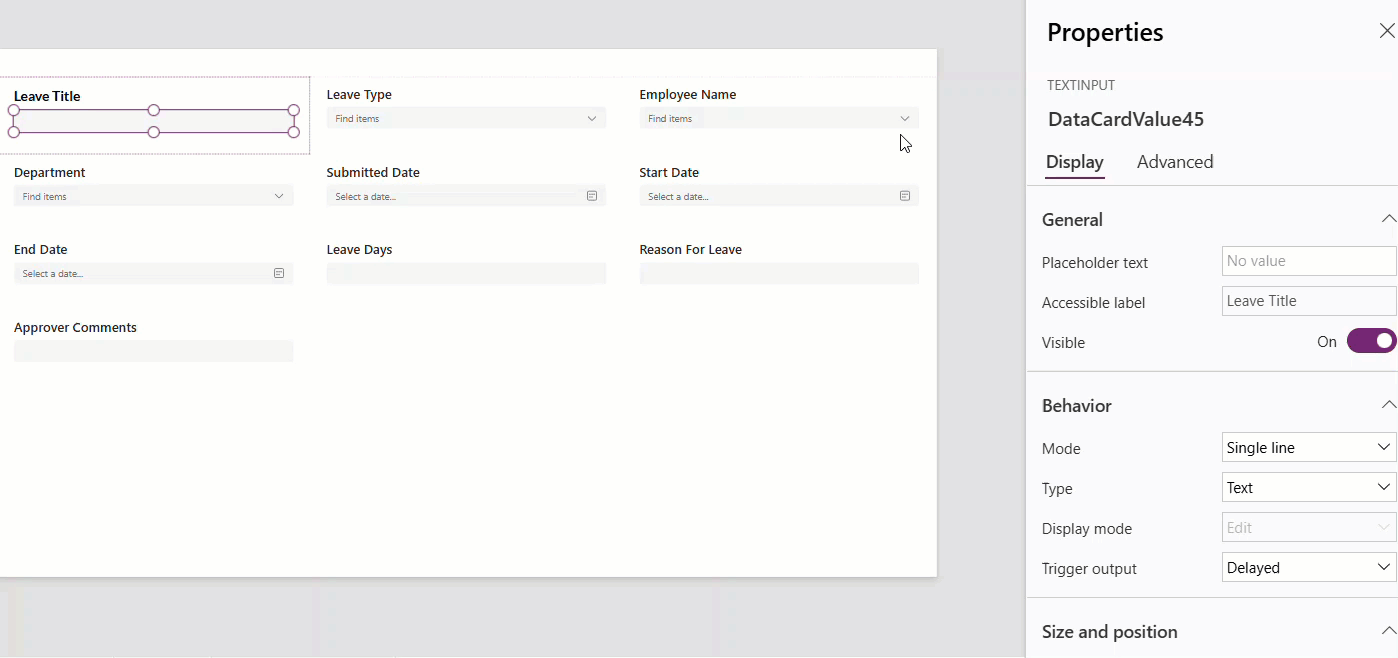
Task: Click the Leave Title text input
Action: coord(154,121)
